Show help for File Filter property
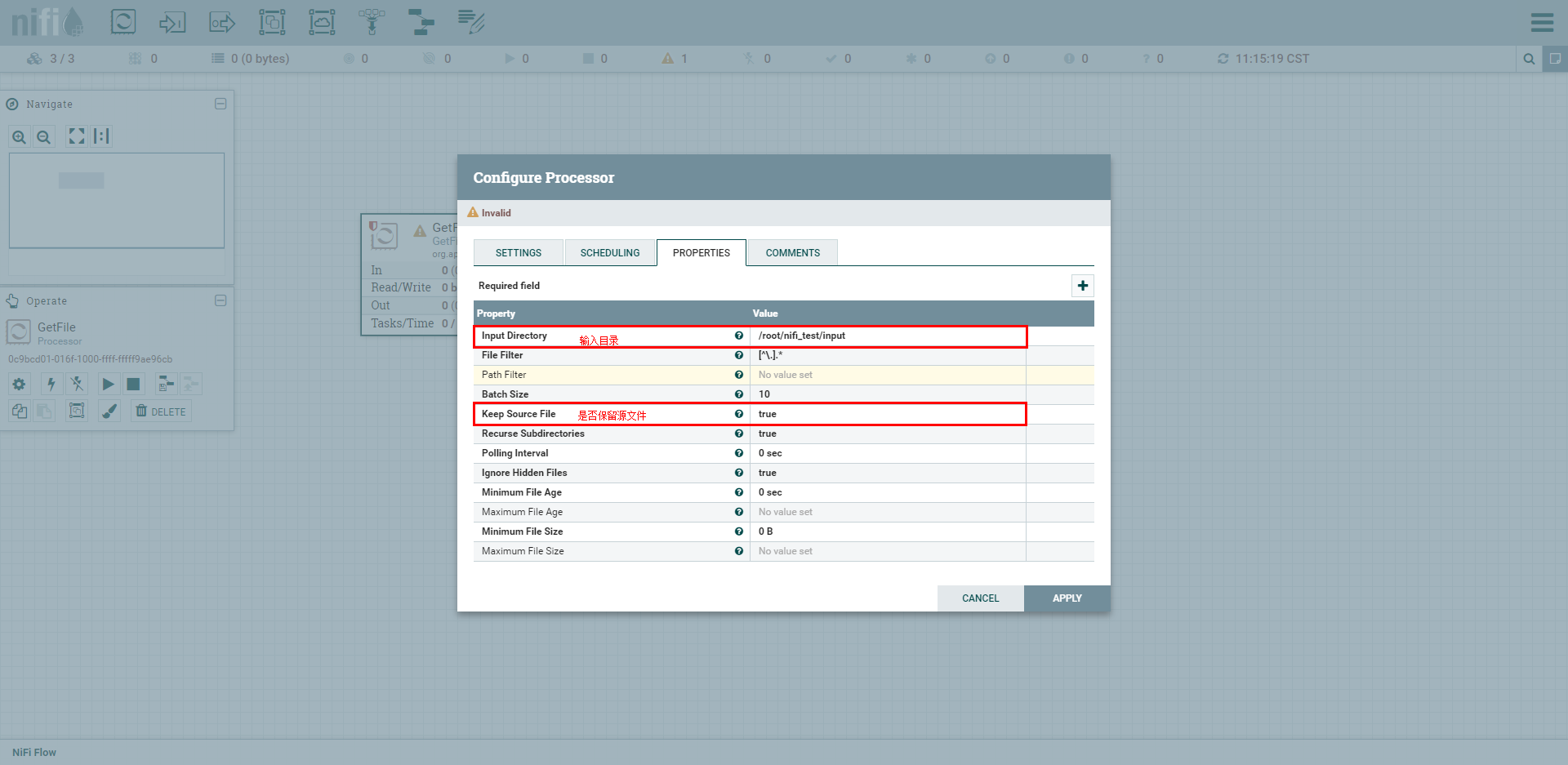 click(739, 355)
